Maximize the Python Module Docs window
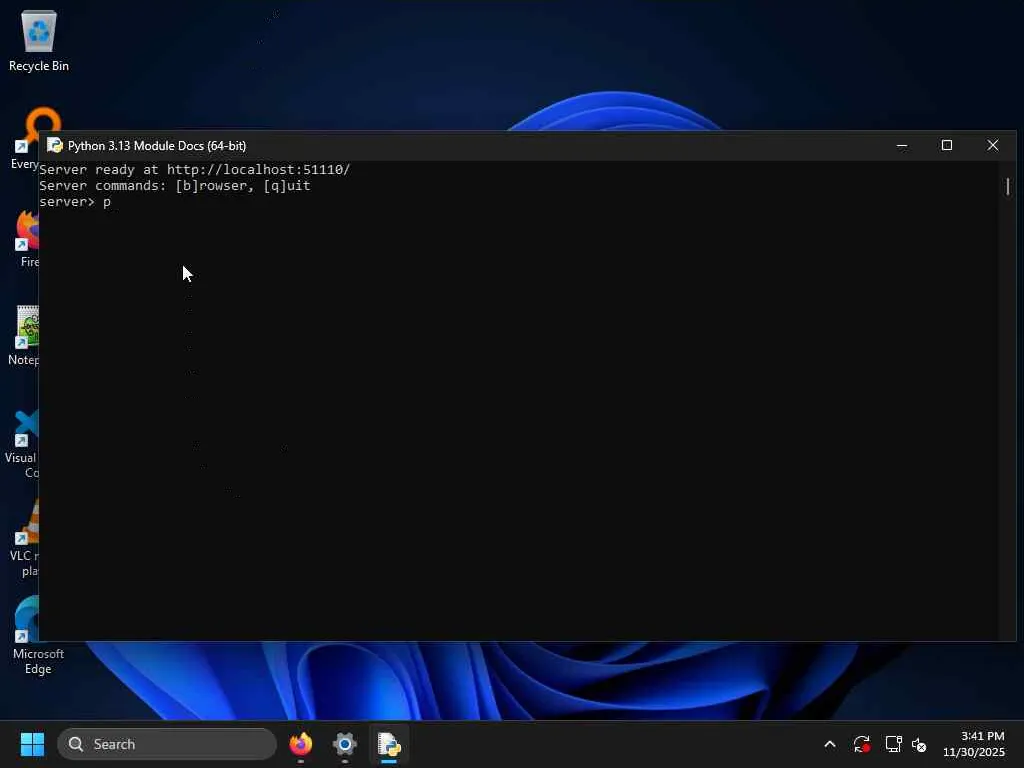 [947, 145]
